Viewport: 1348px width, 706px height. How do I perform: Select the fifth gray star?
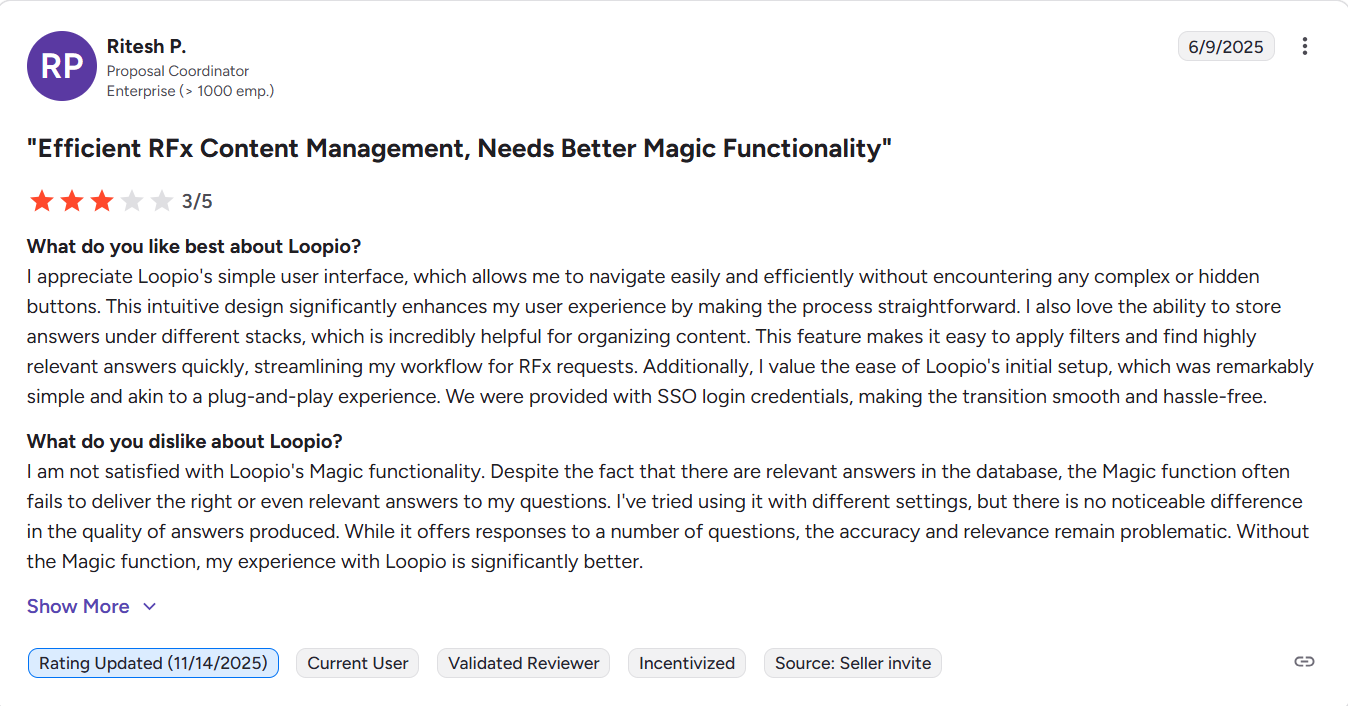(x=162, y=201)
